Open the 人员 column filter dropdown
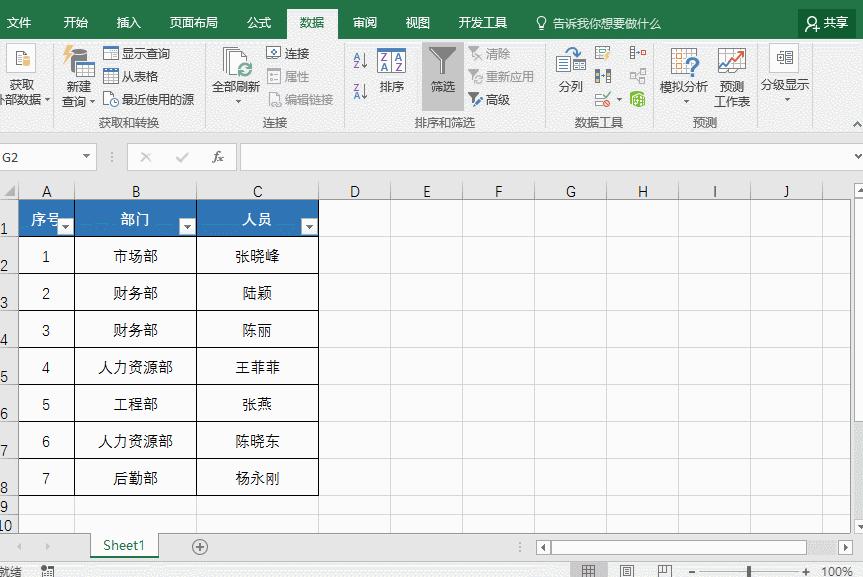 coord(308,226)
